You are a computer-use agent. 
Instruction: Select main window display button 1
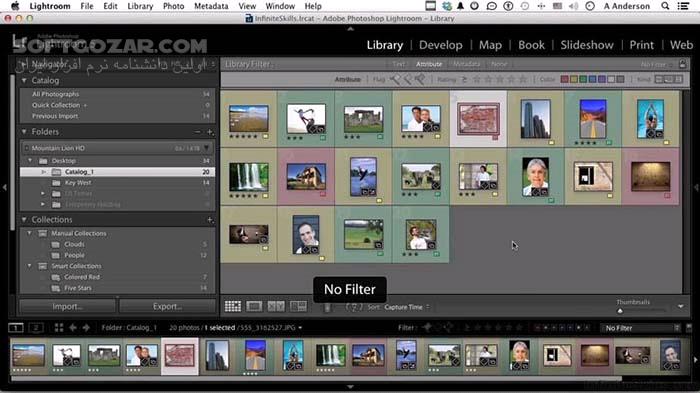click(16, 328)
